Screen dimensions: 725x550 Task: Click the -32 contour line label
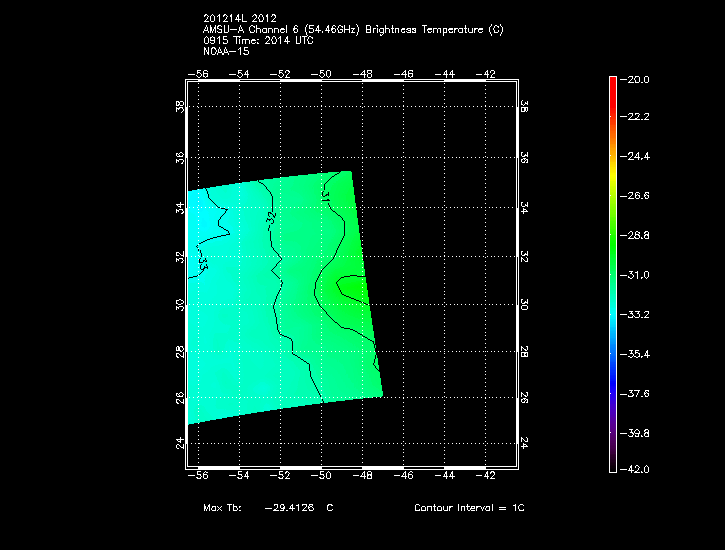[271, 214]
